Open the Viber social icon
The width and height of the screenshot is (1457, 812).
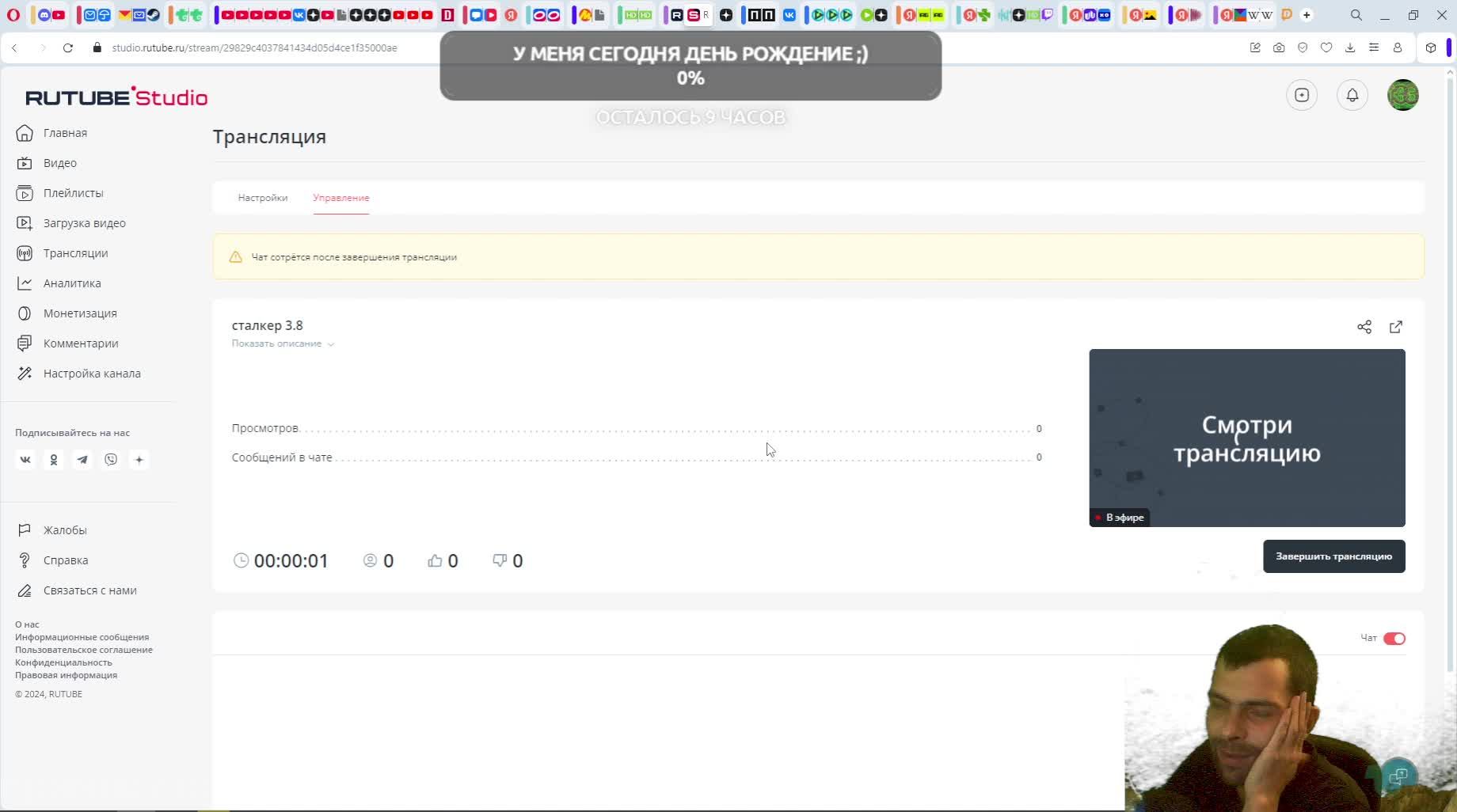pos(111,460)
